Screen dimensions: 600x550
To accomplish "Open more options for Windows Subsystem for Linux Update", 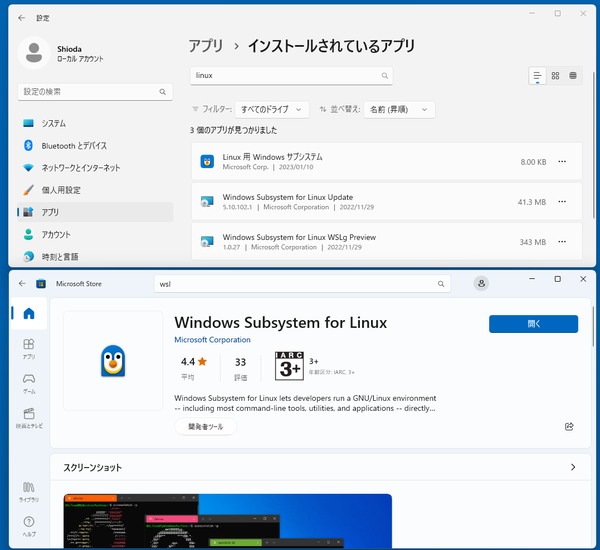I will pos(562,202).
